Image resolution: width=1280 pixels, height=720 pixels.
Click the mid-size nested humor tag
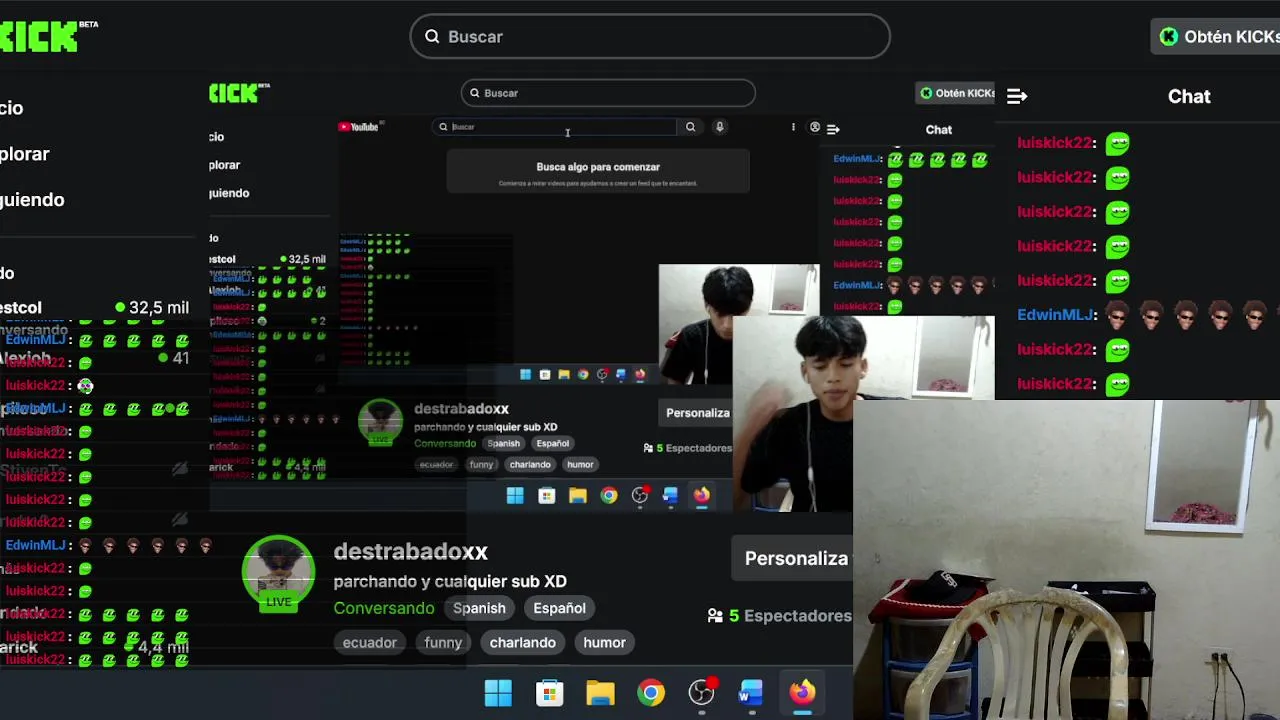(580, 465)
